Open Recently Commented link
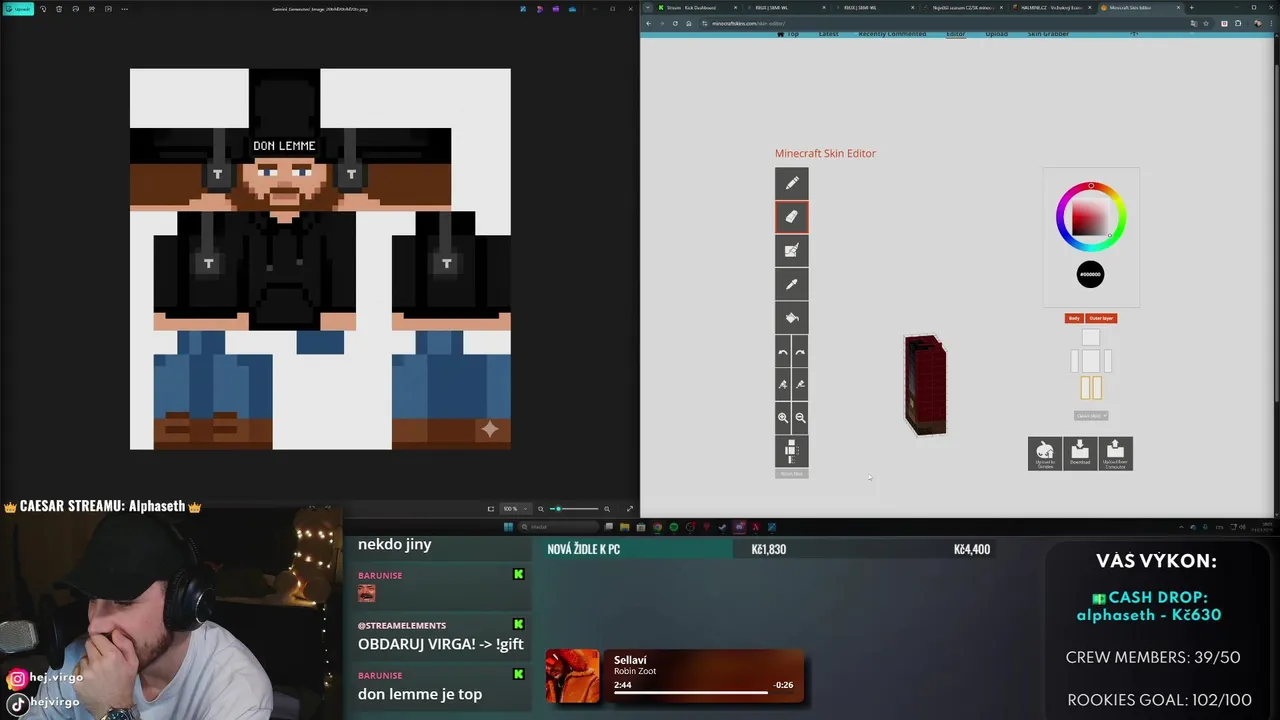The image size is (1280, 720). pyautogui.click(x=893, y=34)
